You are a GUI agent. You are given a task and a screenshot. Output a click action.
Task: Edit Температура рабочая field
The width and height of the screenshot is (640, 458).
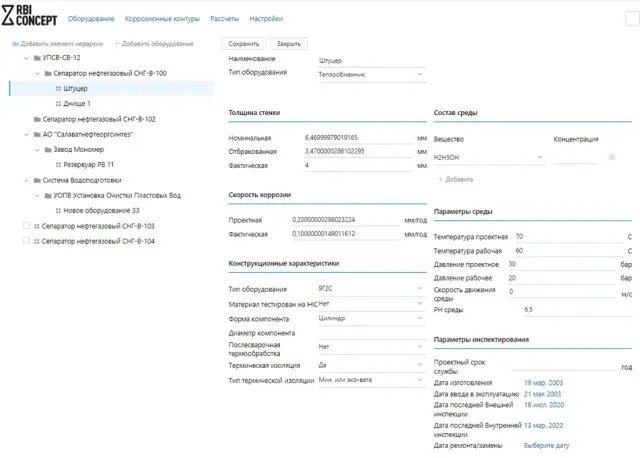point(569,251)
